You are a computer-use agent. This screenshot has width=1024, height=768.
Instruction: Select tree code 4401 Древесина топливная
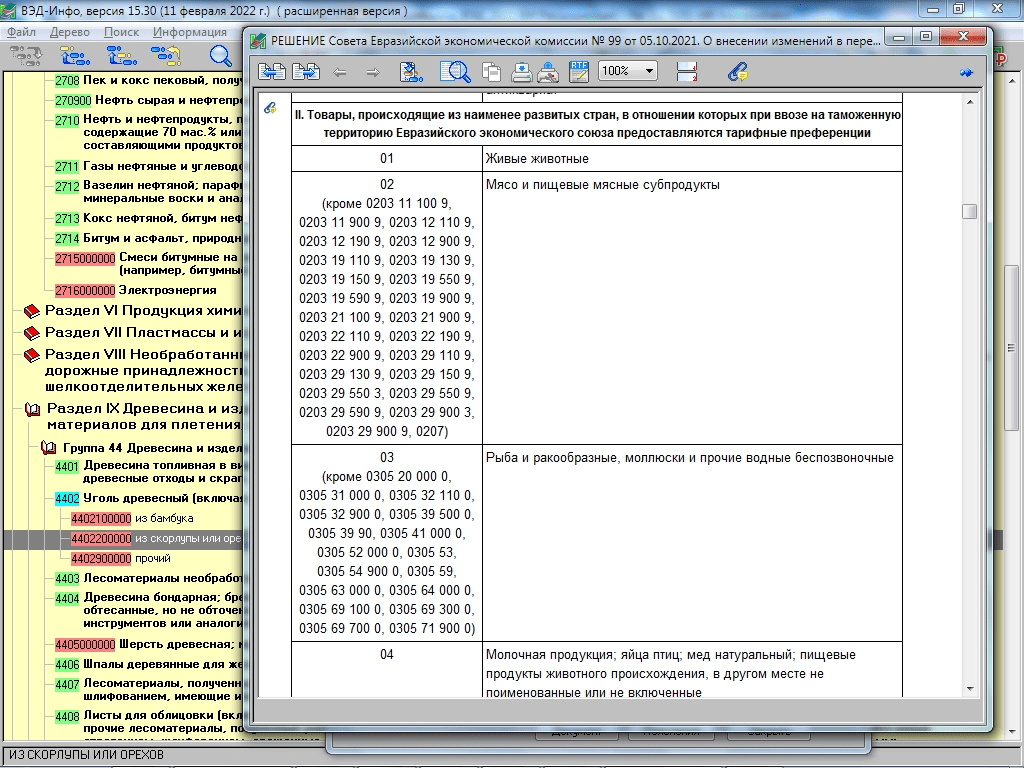[x=67, y=466]
